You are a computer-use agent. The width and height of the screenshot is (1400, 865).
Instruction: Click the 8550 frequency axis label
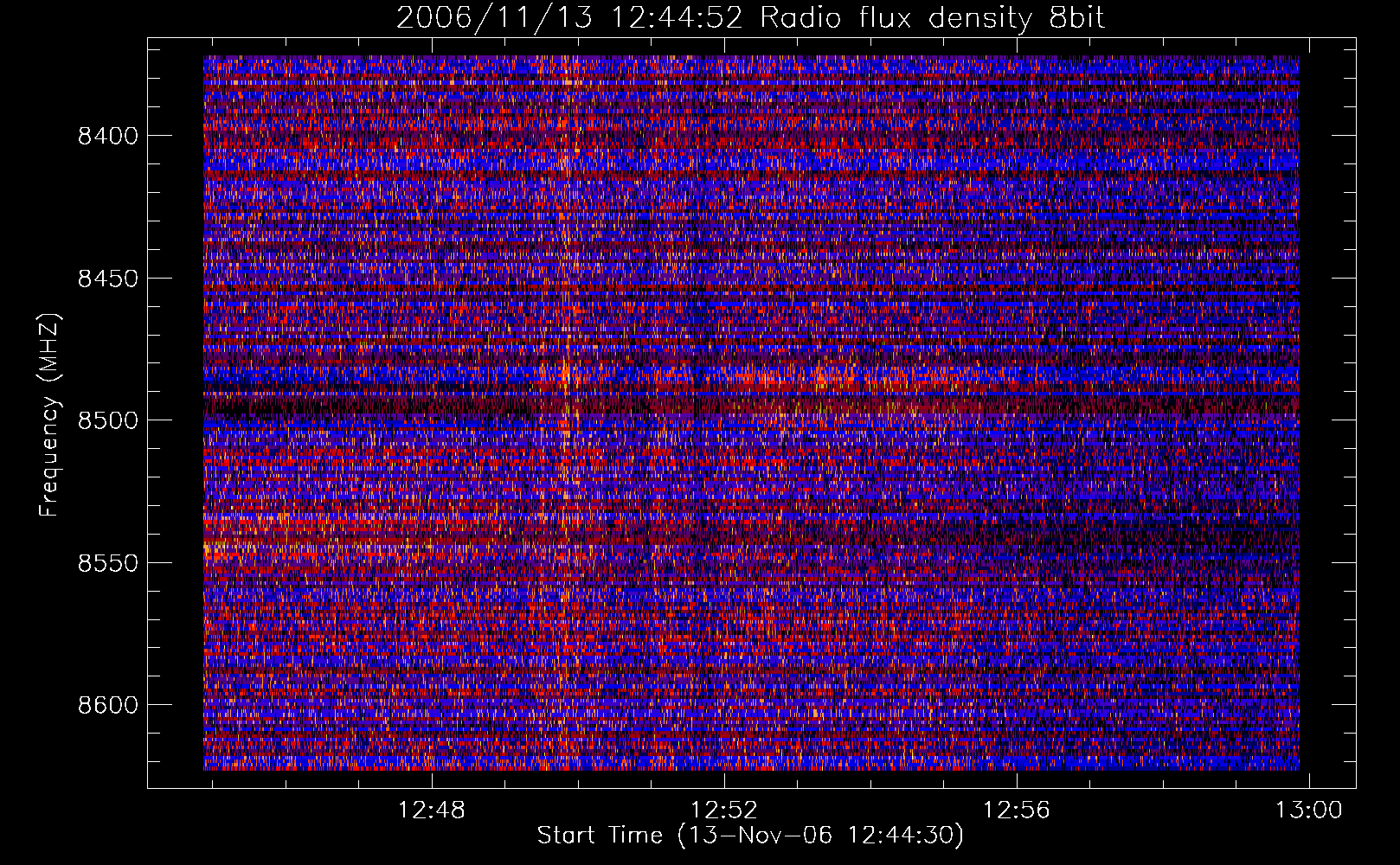point(107,563)
